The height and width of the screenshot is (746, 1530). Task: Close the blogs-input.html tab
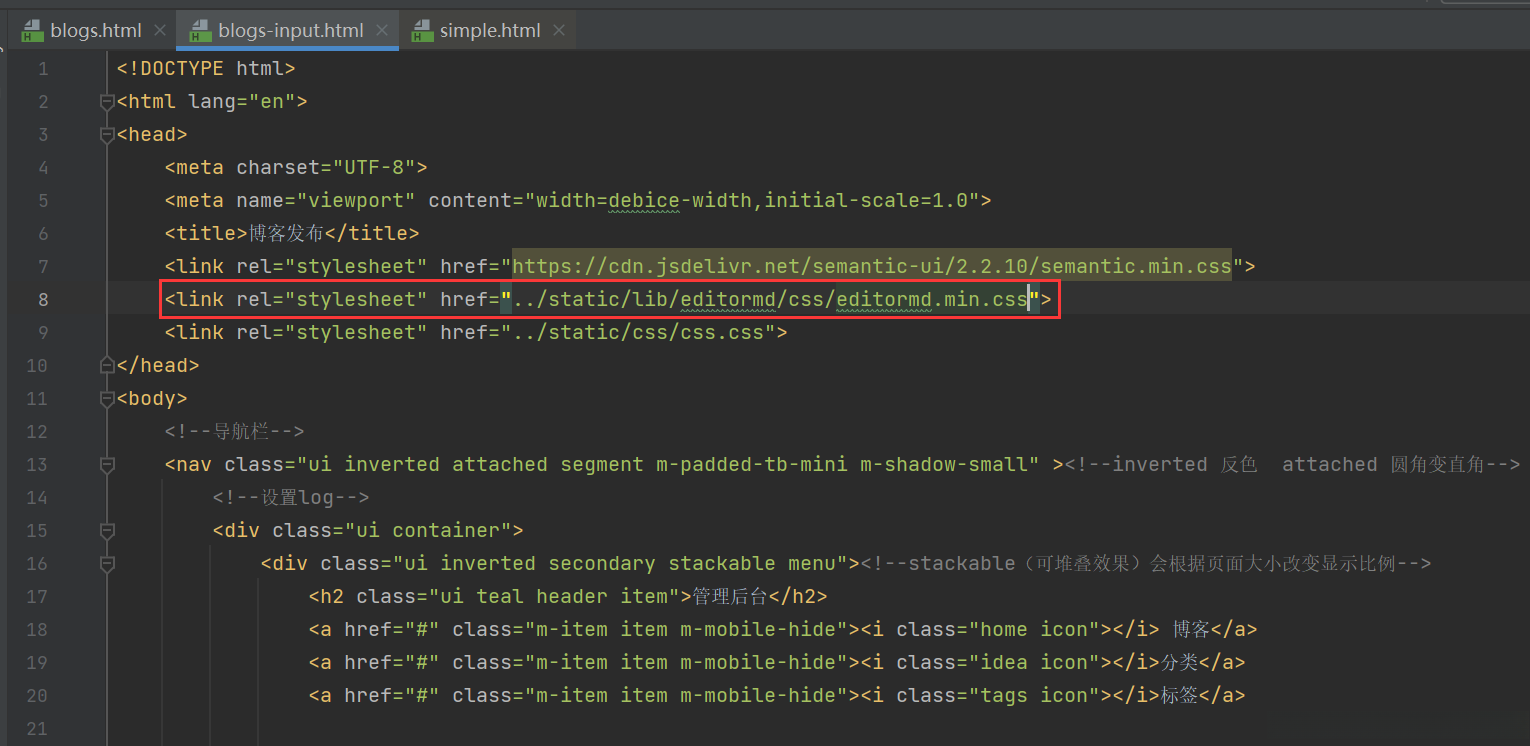[382, 31]
